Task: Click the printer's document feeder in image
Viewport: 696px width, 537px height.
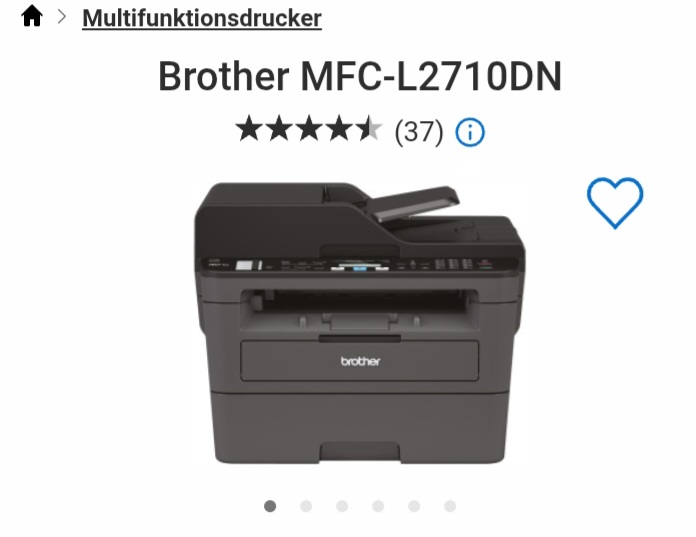Action: click(x=415, y=203)
